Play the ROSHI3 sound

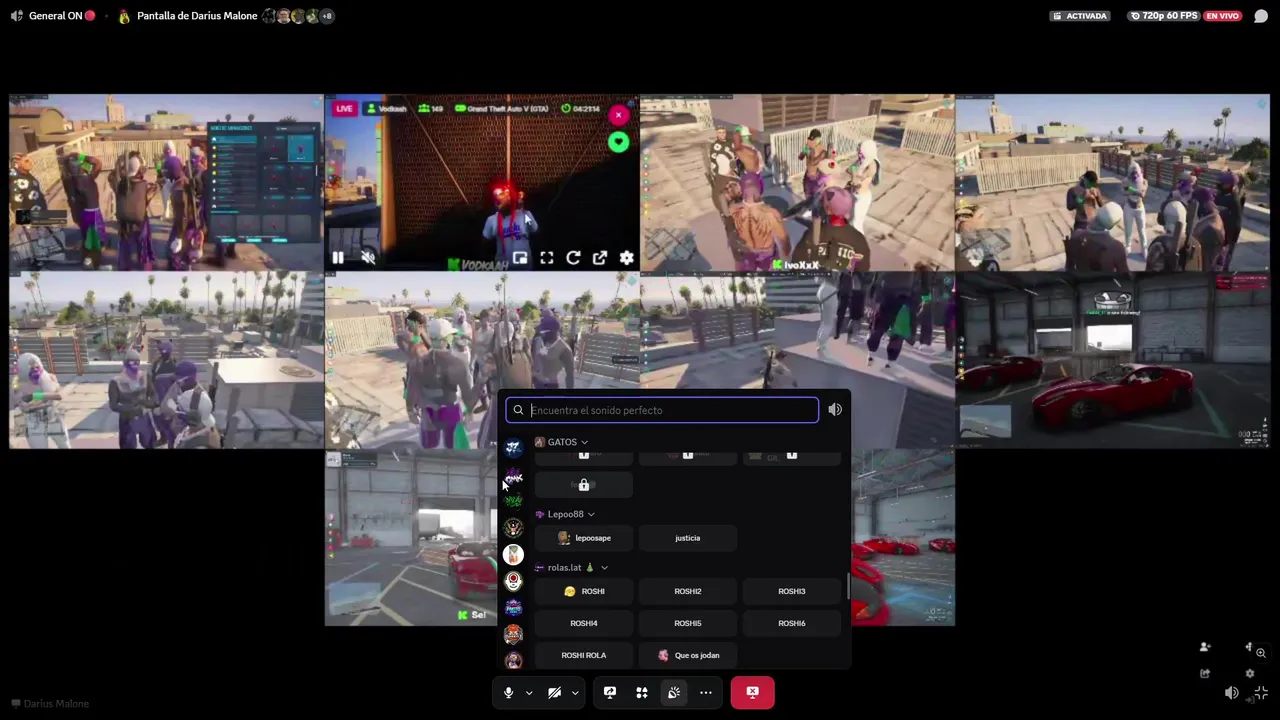(792, 591)
